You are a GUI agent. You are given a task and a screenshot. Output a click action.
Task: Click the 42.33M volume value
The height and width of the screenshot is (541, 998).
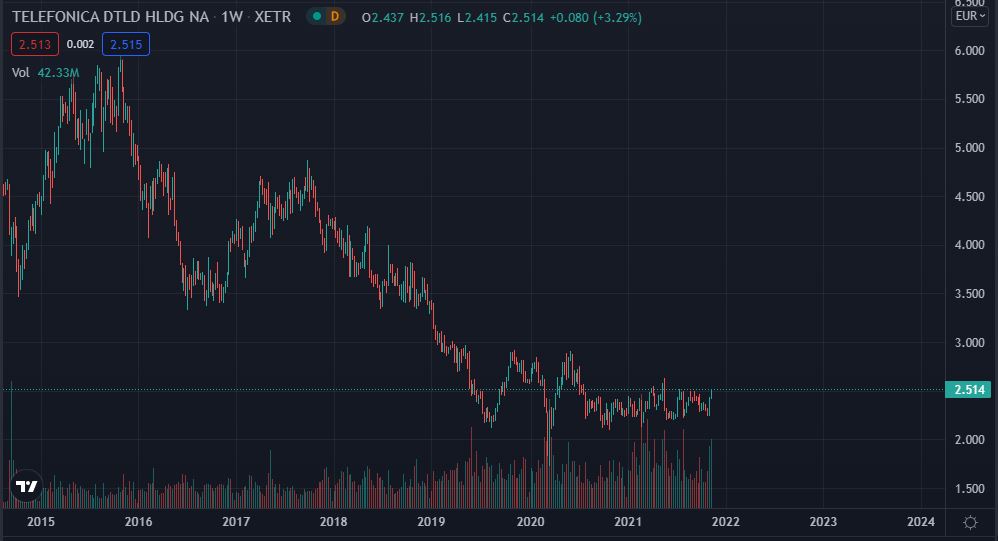[58, 73]
